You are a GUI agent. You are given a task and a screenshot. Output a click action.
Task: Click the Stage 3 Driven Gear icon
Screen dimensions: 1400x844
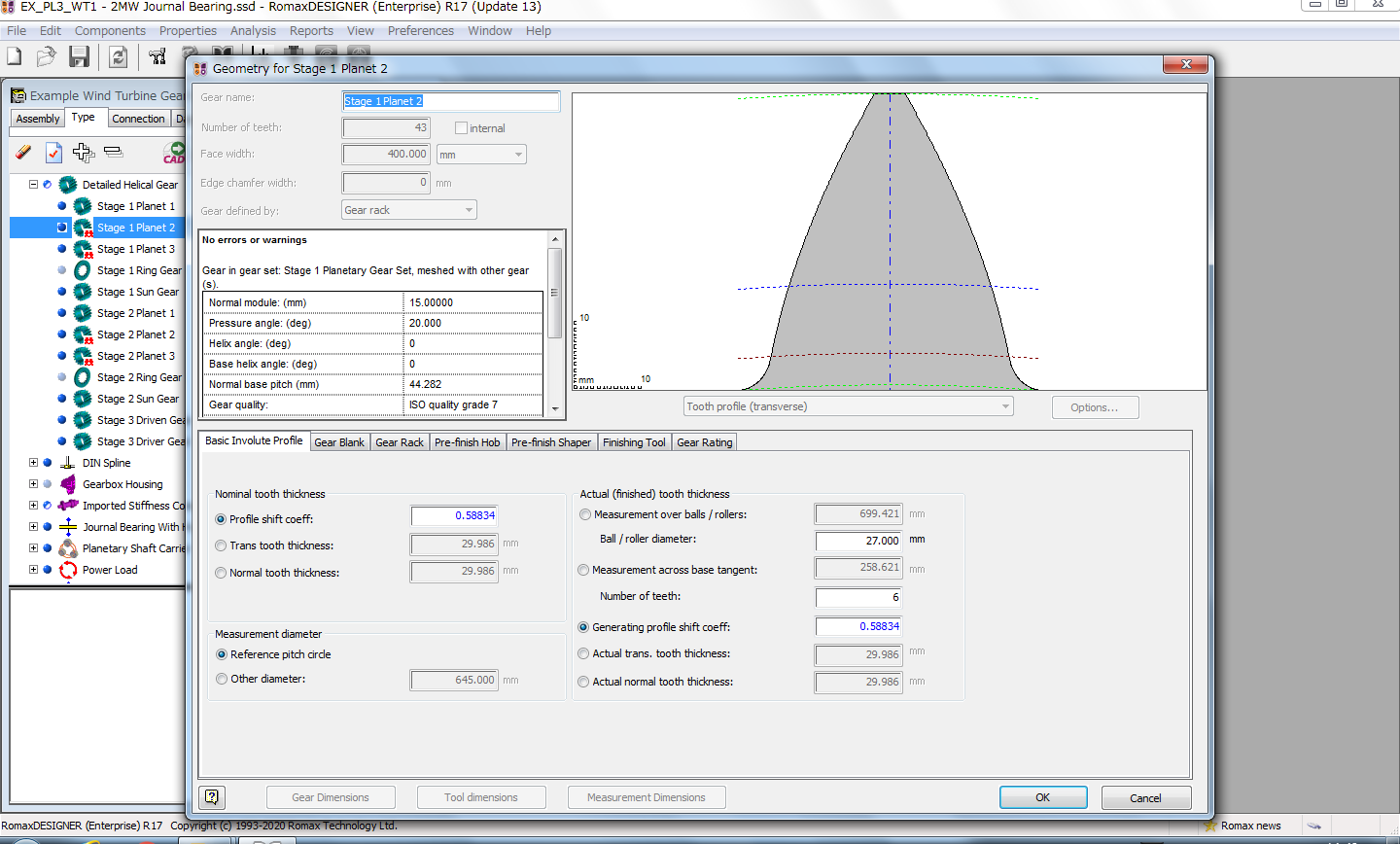(83, 420)
